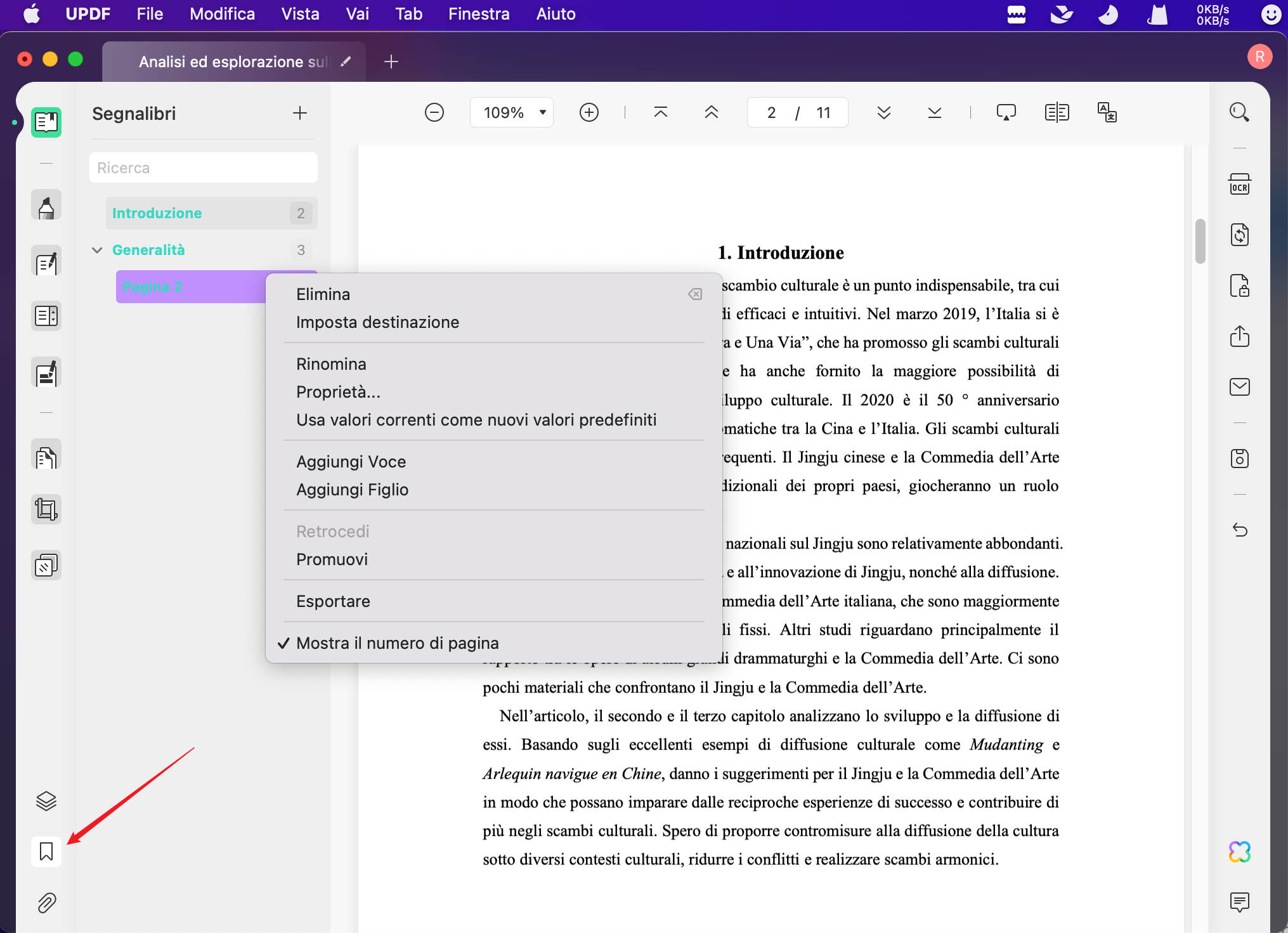Viewport: 1288px width, 933px height.
Task: Send the file by email
Action: (1239, 387)
